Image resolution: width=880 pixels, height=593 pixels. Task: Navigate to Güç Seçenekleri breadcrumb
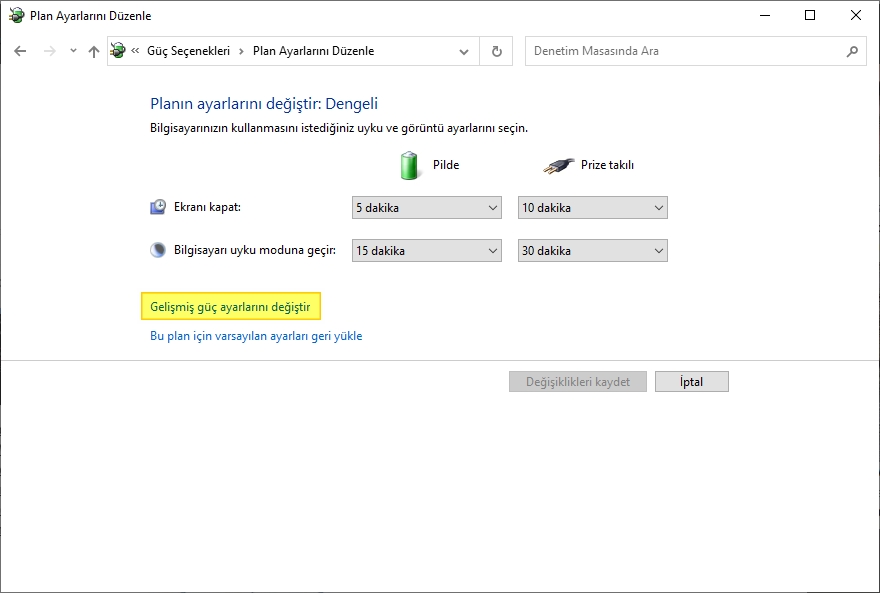(x=187, y=50)
